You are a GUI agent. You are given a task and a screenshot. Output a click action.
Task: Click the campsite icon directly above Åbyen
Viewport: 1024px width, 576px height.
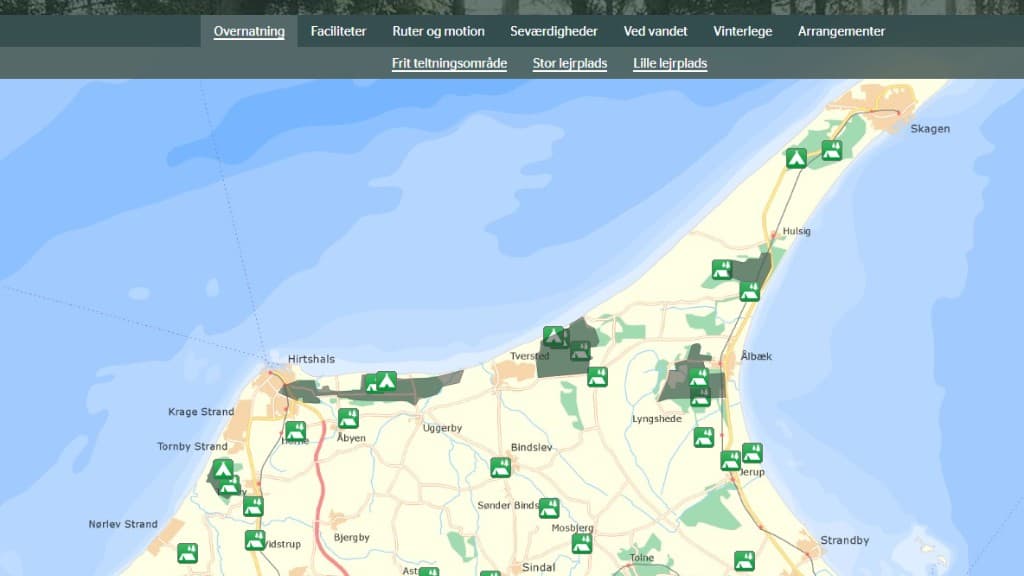point(348,418)
